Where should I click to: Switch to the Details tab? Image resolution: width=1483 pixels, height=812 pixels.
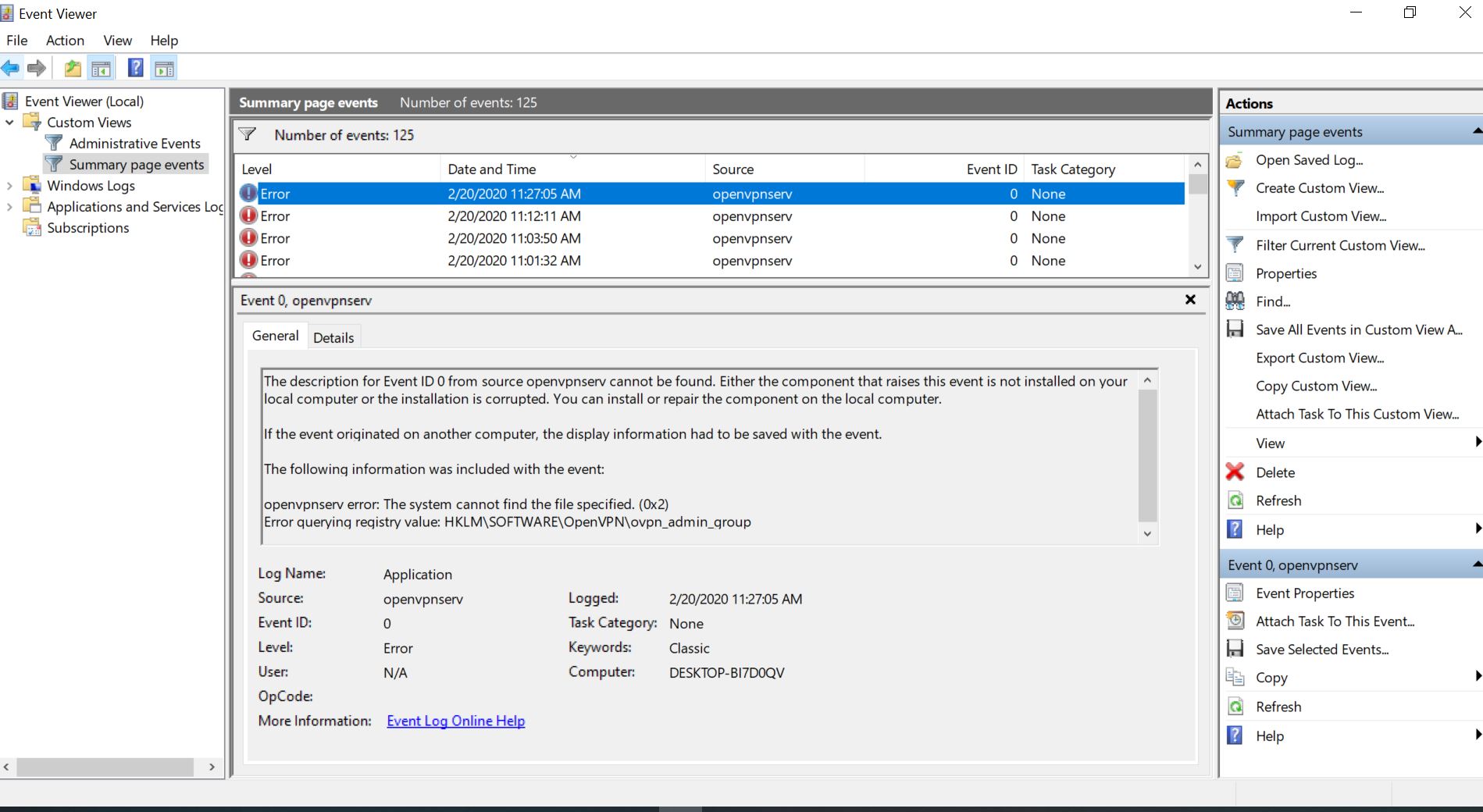tap(333, 337)
